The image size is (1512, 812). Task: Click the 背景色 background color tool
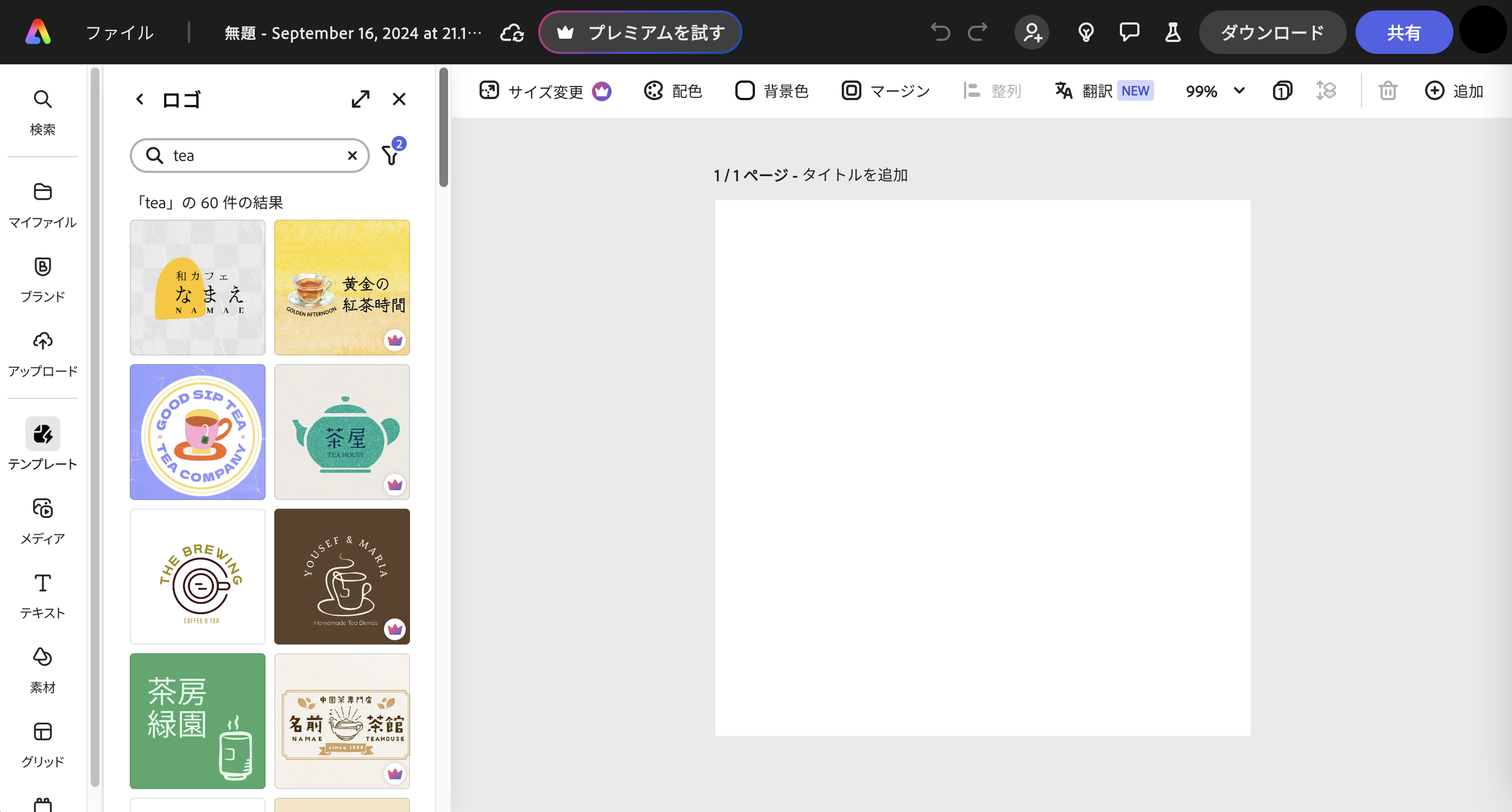772,91
